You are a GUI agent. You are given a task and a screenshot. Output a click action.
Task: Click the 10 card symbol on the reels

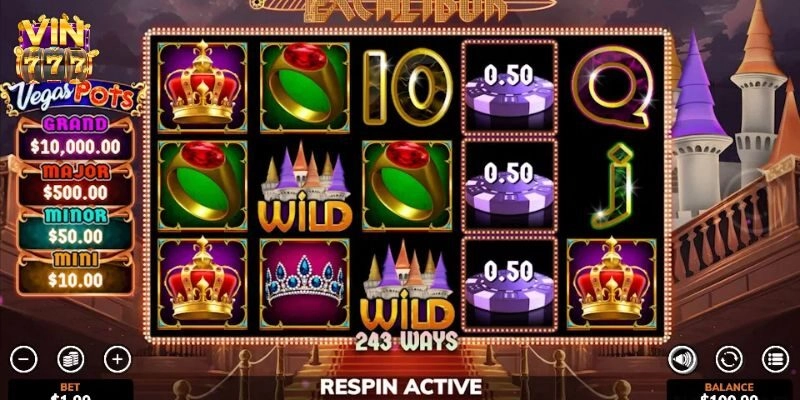[407, 87]
